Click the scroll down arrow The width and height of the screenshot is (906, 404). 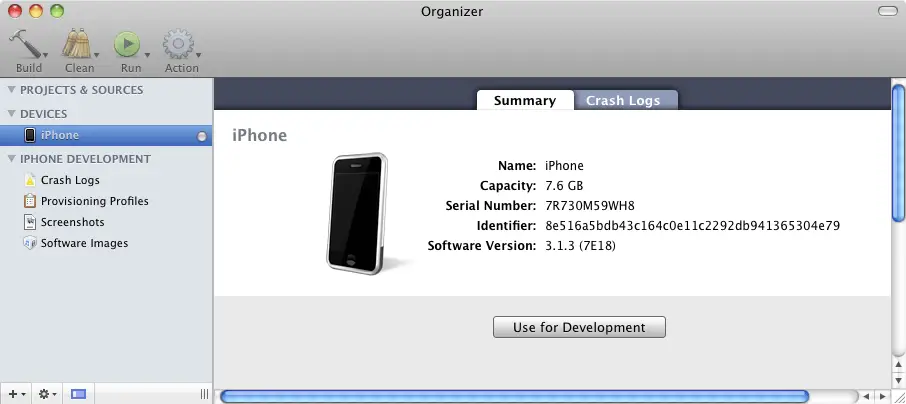(898, 379)
